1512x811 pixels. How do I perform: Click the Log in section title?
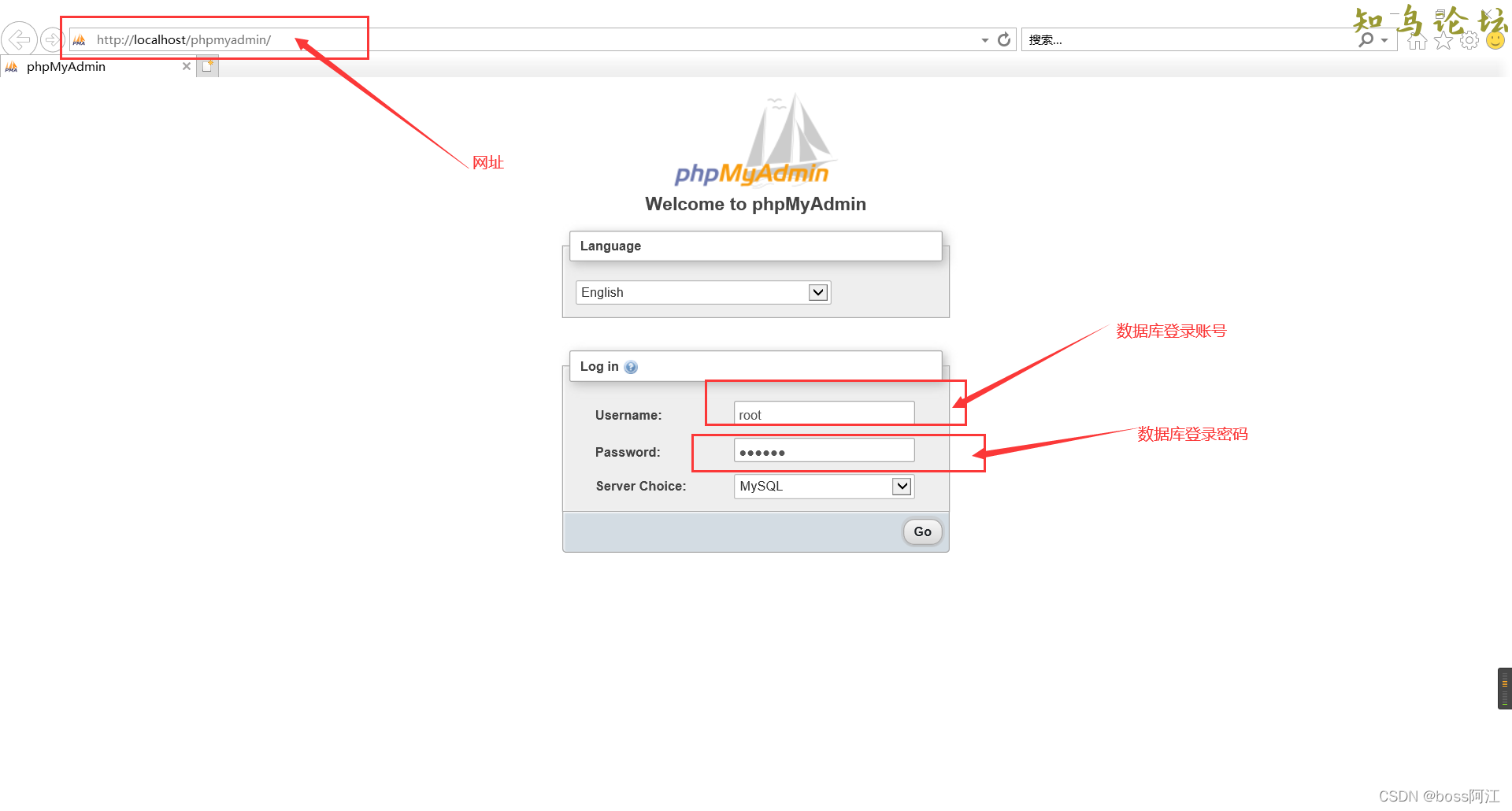pyautogui.click(x=599, y=366)
